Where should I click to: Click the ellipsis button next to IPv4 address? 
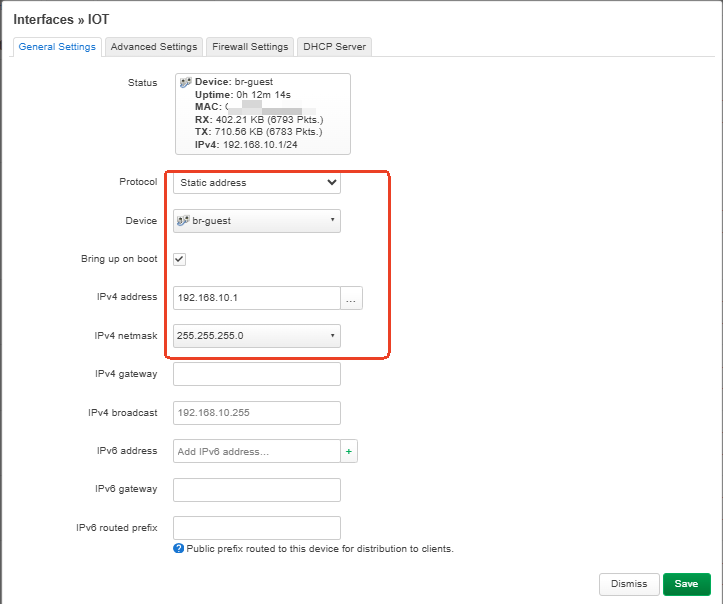pyautogui.click(x=351, y=298)
